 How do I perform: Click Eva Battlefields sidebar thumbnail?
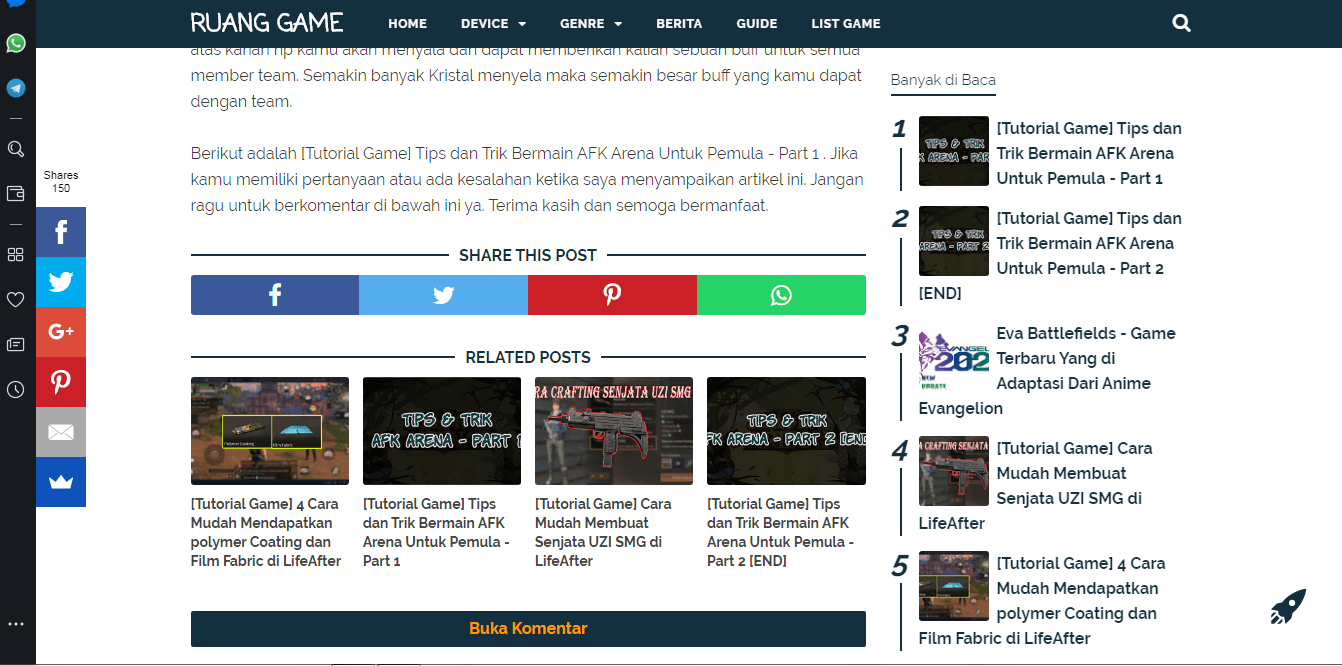[x=954, y=356]
